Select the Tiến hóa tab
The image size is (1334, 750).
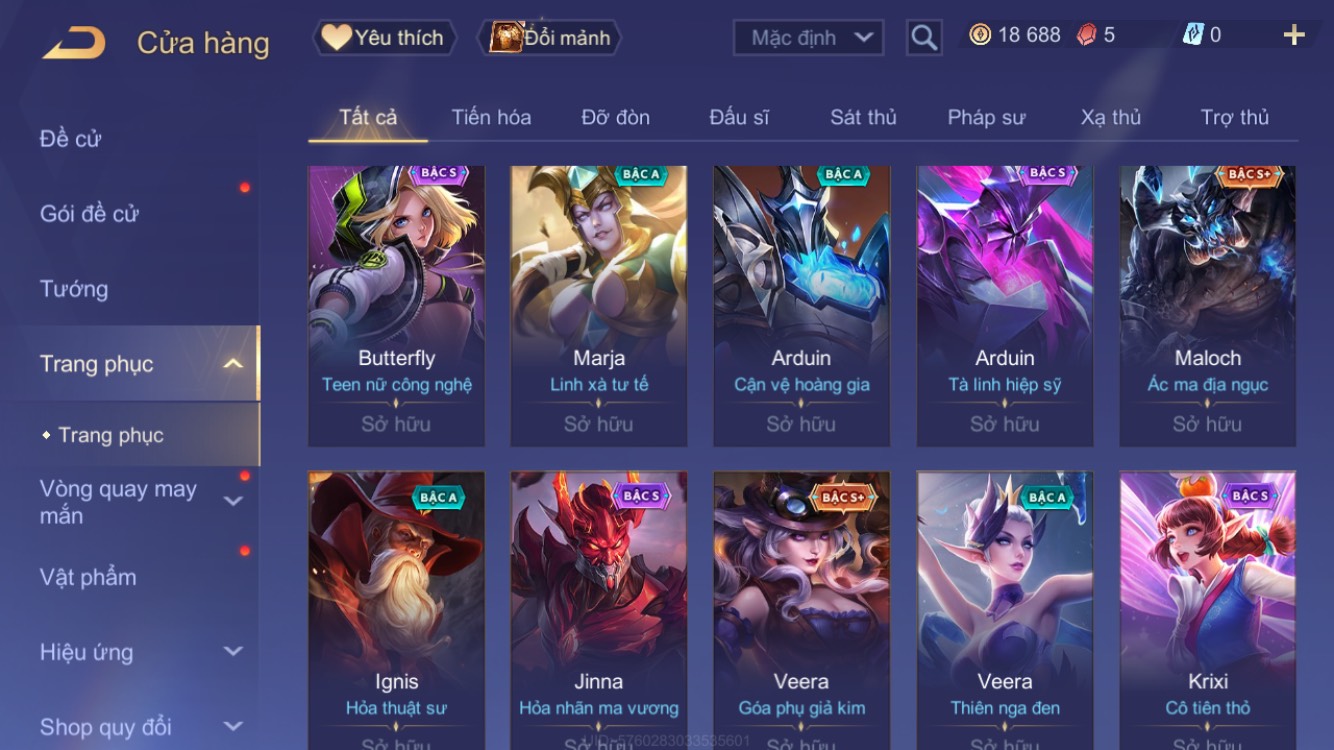tap(491, 117)
